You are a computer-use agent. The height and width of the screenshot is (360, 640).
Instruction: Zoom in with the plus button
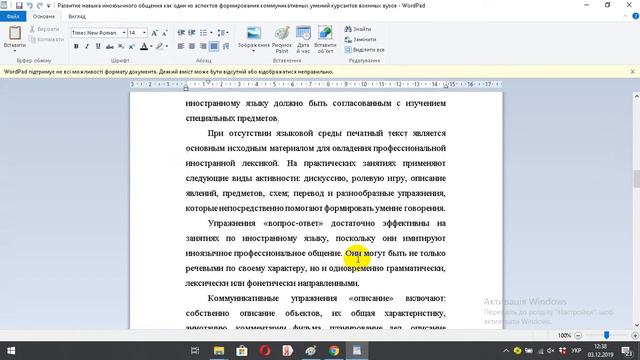pos(635,336)
